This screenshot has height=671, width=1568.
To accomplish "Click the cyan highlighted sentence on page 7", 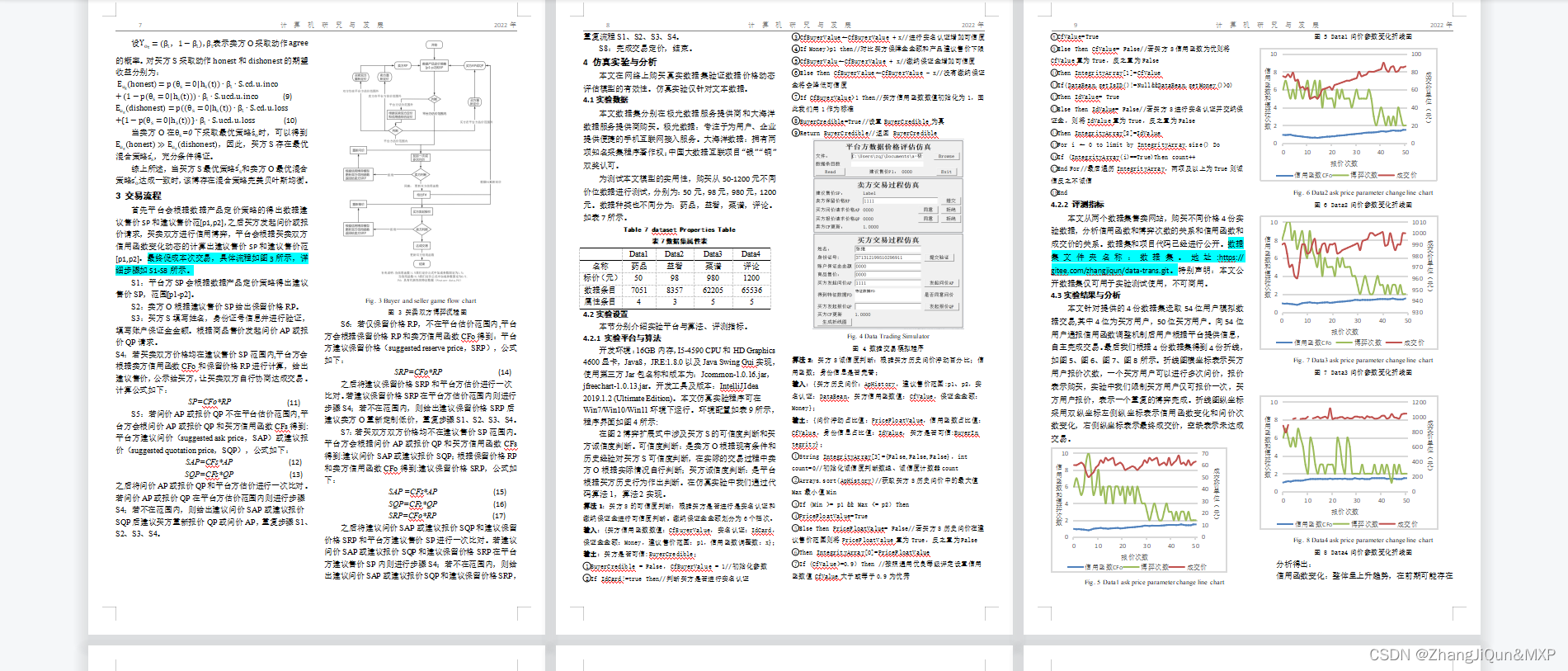I will 212,264.
